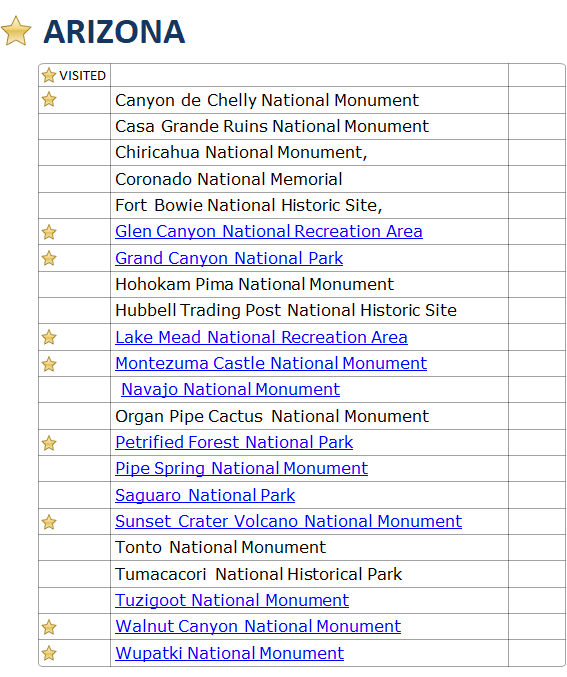
Task: Click visited star for Wupatki row
Action: (x=49, y=653)
